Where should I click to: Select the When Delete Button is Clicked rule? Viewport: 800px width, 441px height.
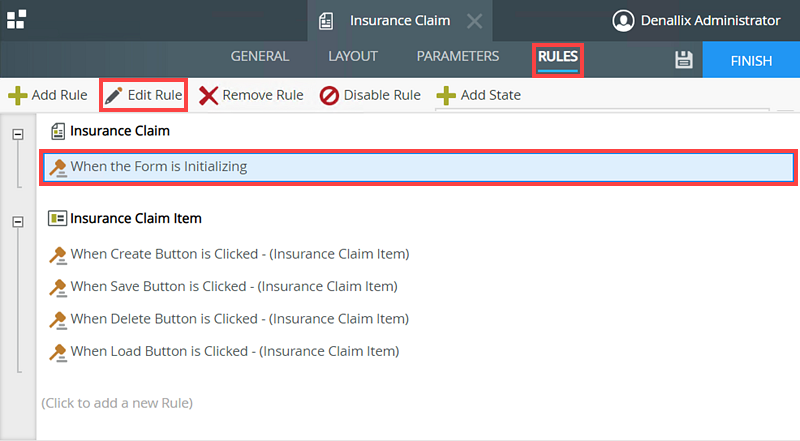(x=239, y=319)
